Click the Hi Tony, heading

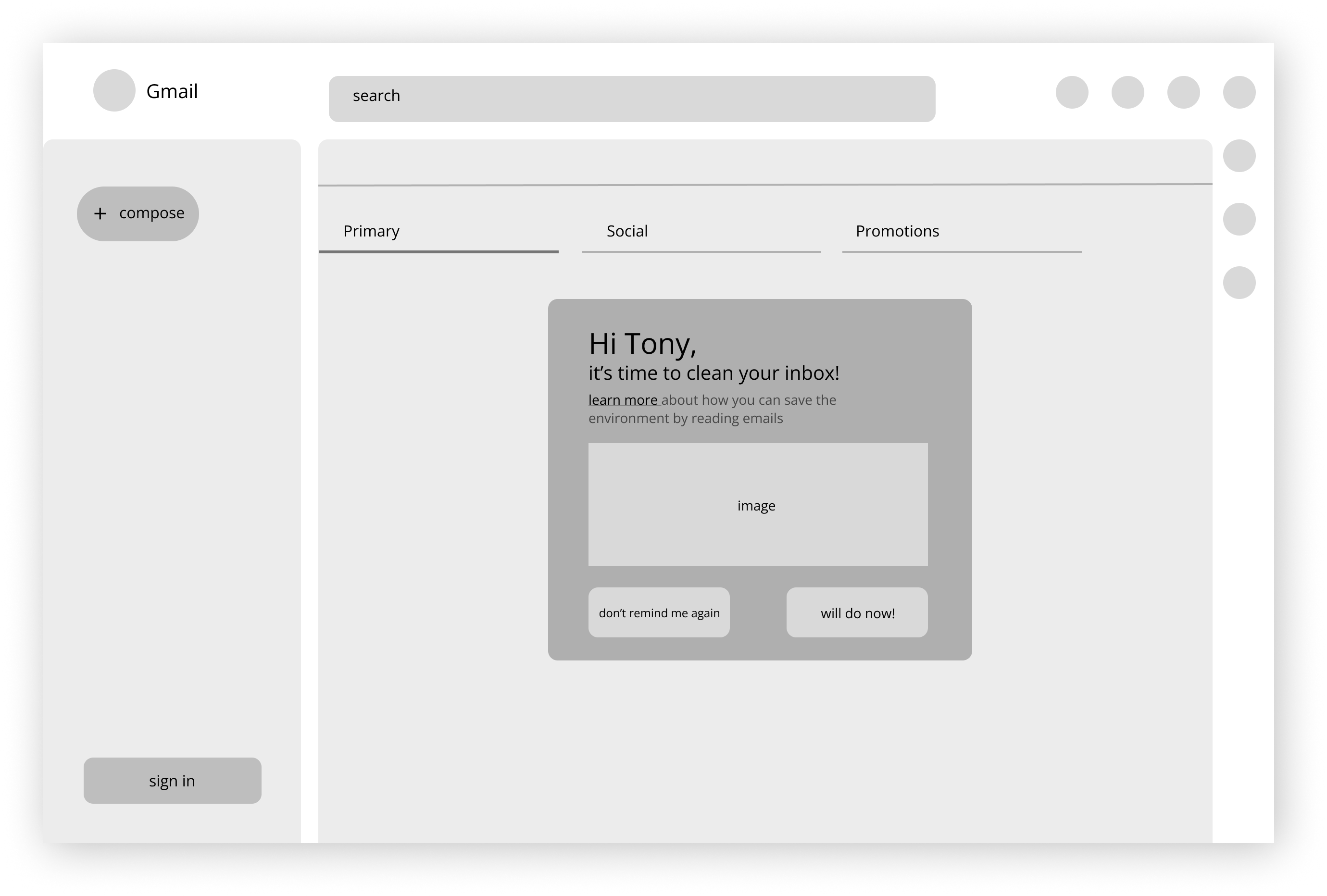[x=642, y=344]
